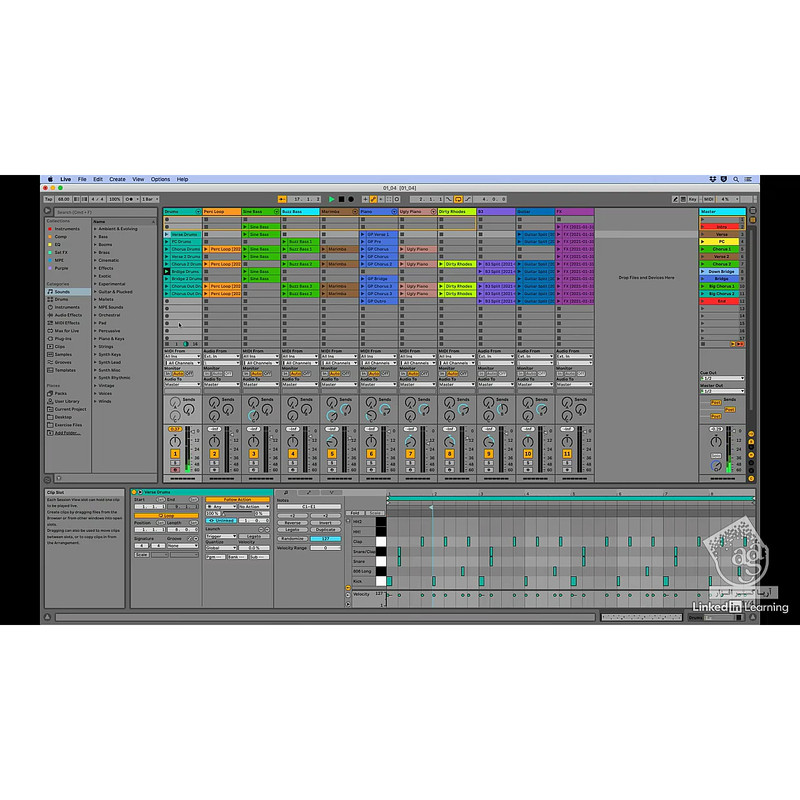Click the Tap tempo button

pyautogui.click(x=47, y=199)
